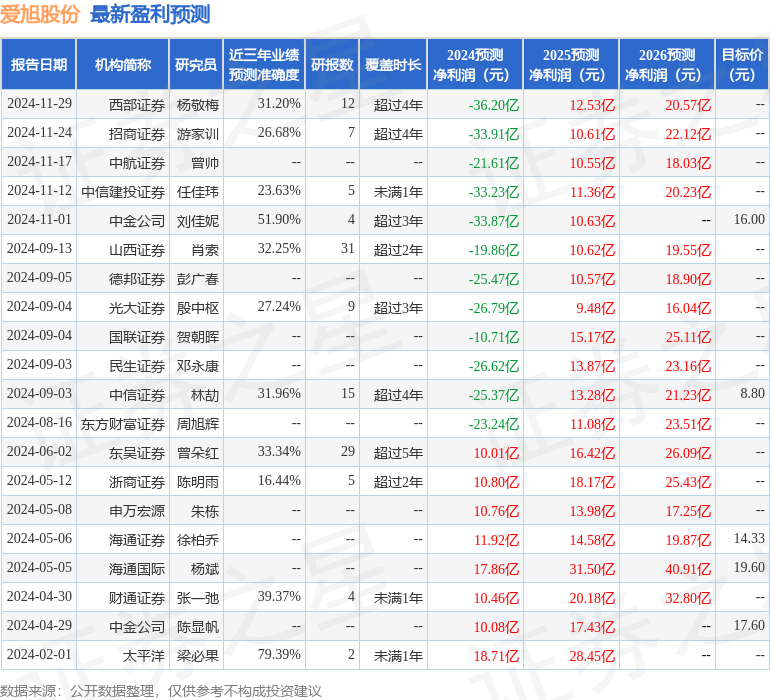Select the 2024预测净利润 column header

coord(475,65)
